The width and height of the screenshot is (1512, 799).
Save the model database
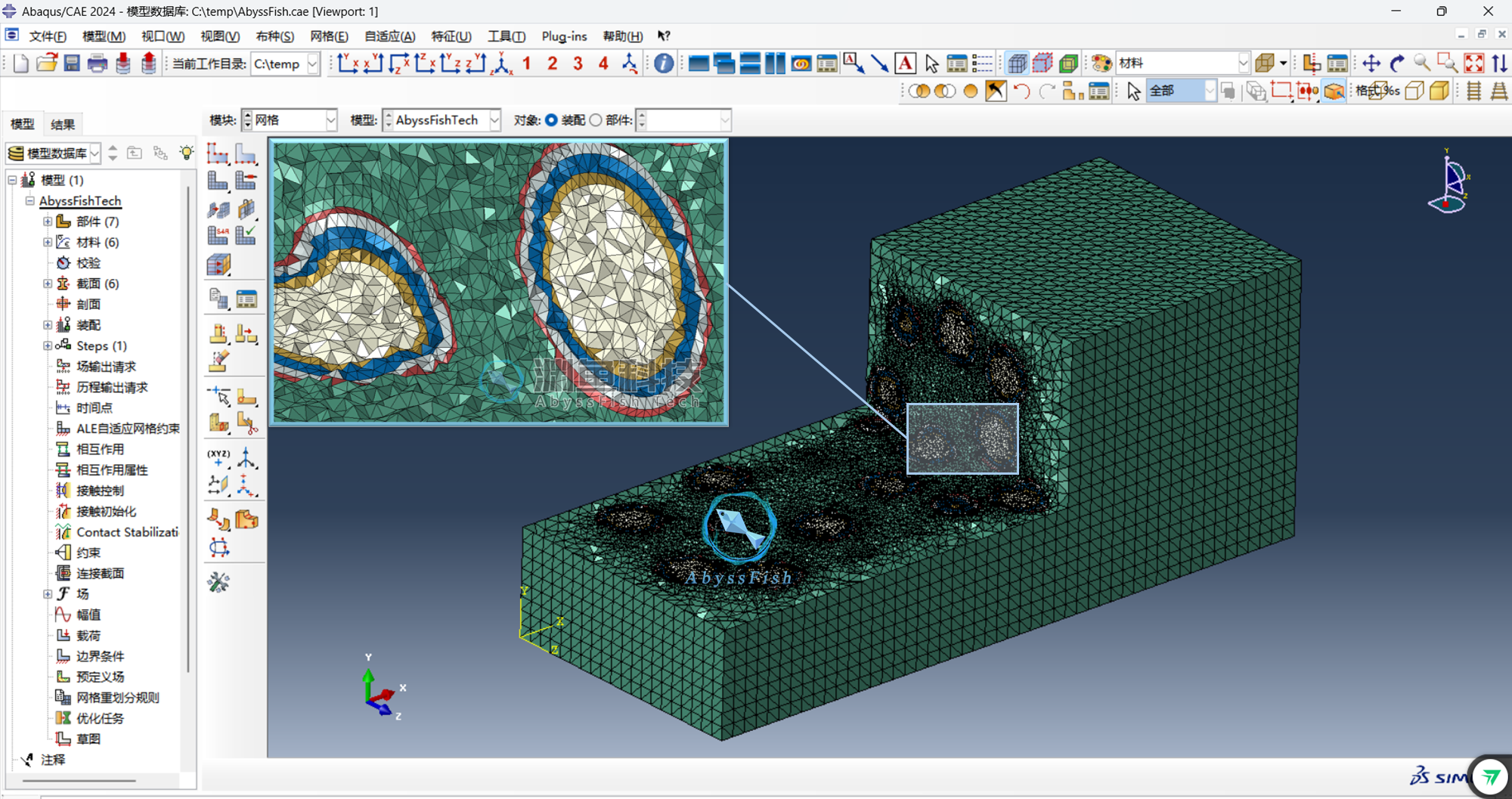click(72, 63)
